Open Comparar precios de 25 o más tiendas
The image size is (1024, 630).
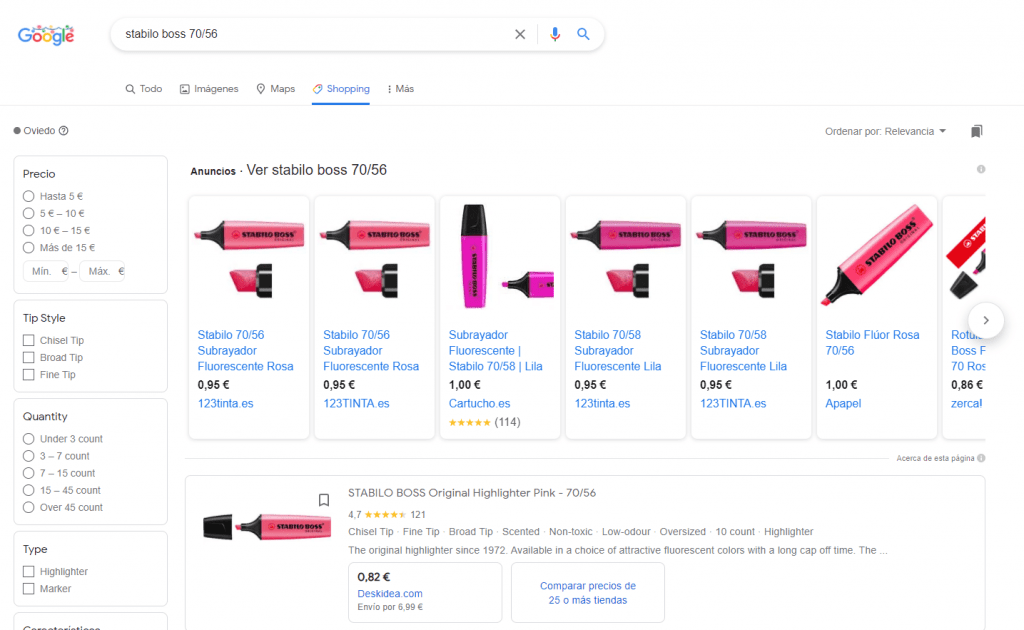click(588, 593)
